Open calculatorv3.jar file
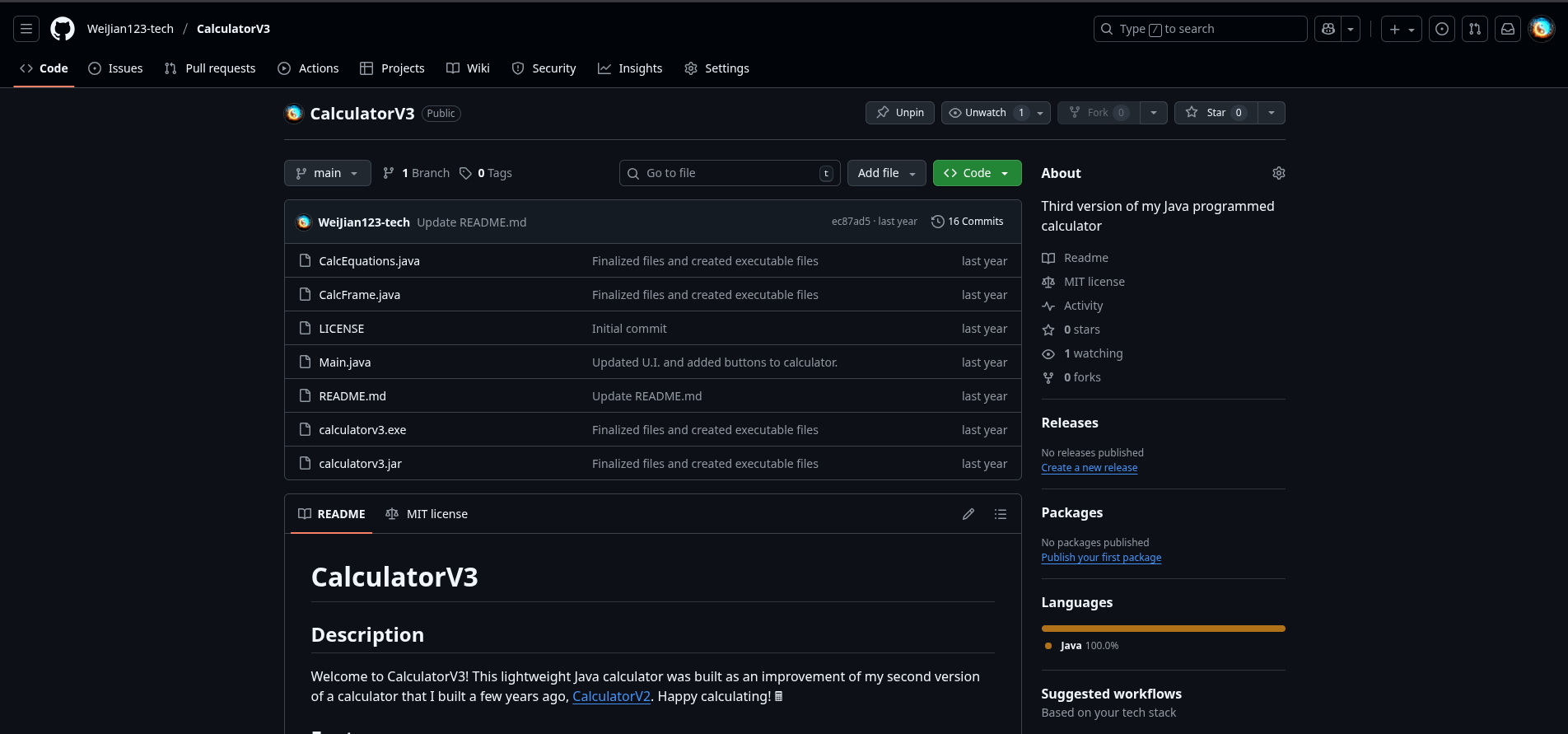The width and height of the screenshot is (1568, 734). point(360,464)
